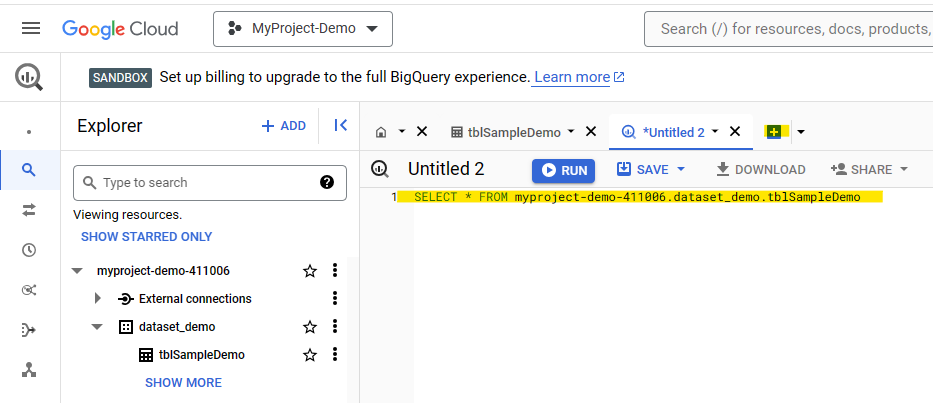
Task: Star the tblSampleDemo table
Action: click(310, 355)
